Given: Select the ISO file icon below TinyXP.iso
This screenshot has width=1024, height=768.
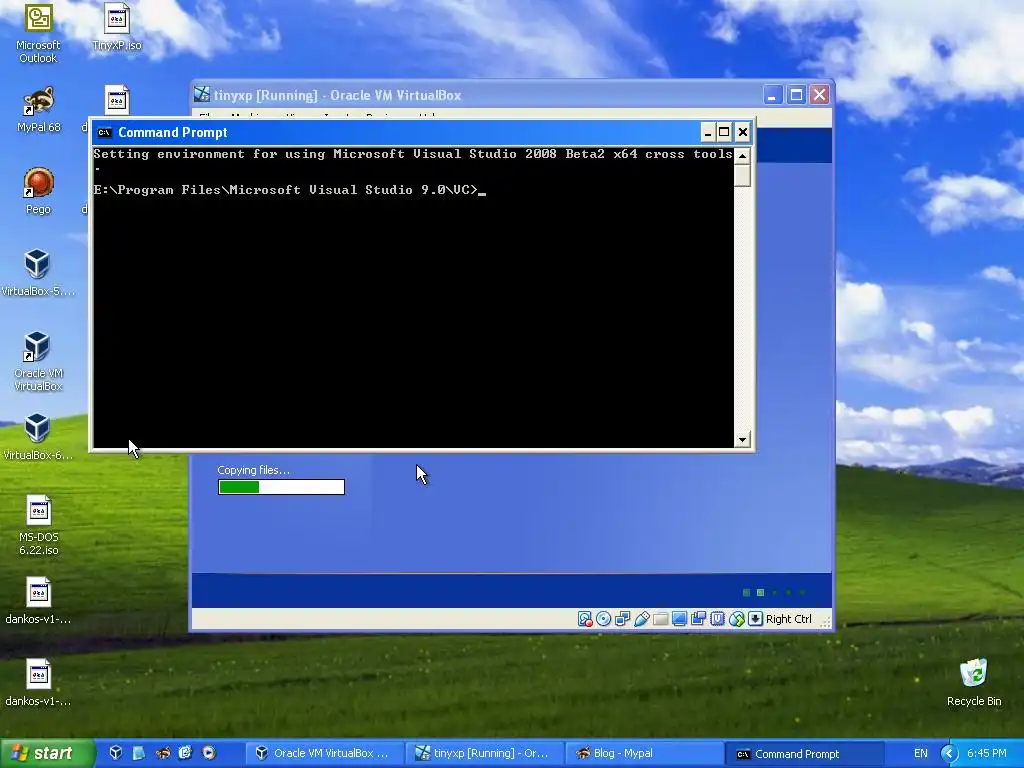Looking at the screenshot, I should [117, 101].
